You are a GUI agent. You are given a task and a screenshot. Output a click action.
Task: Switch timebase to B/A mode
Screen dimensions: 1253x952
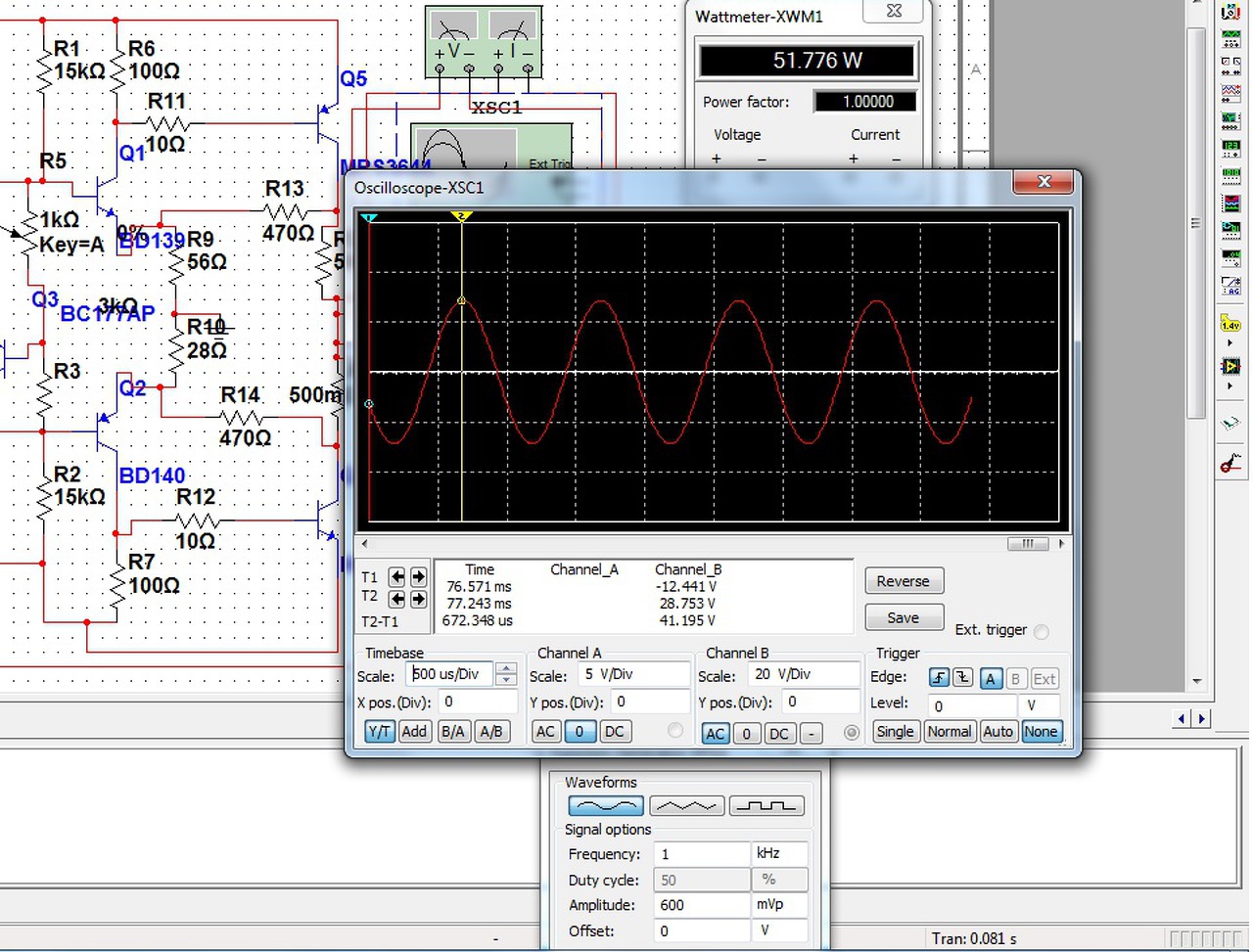tap(452, 732)
